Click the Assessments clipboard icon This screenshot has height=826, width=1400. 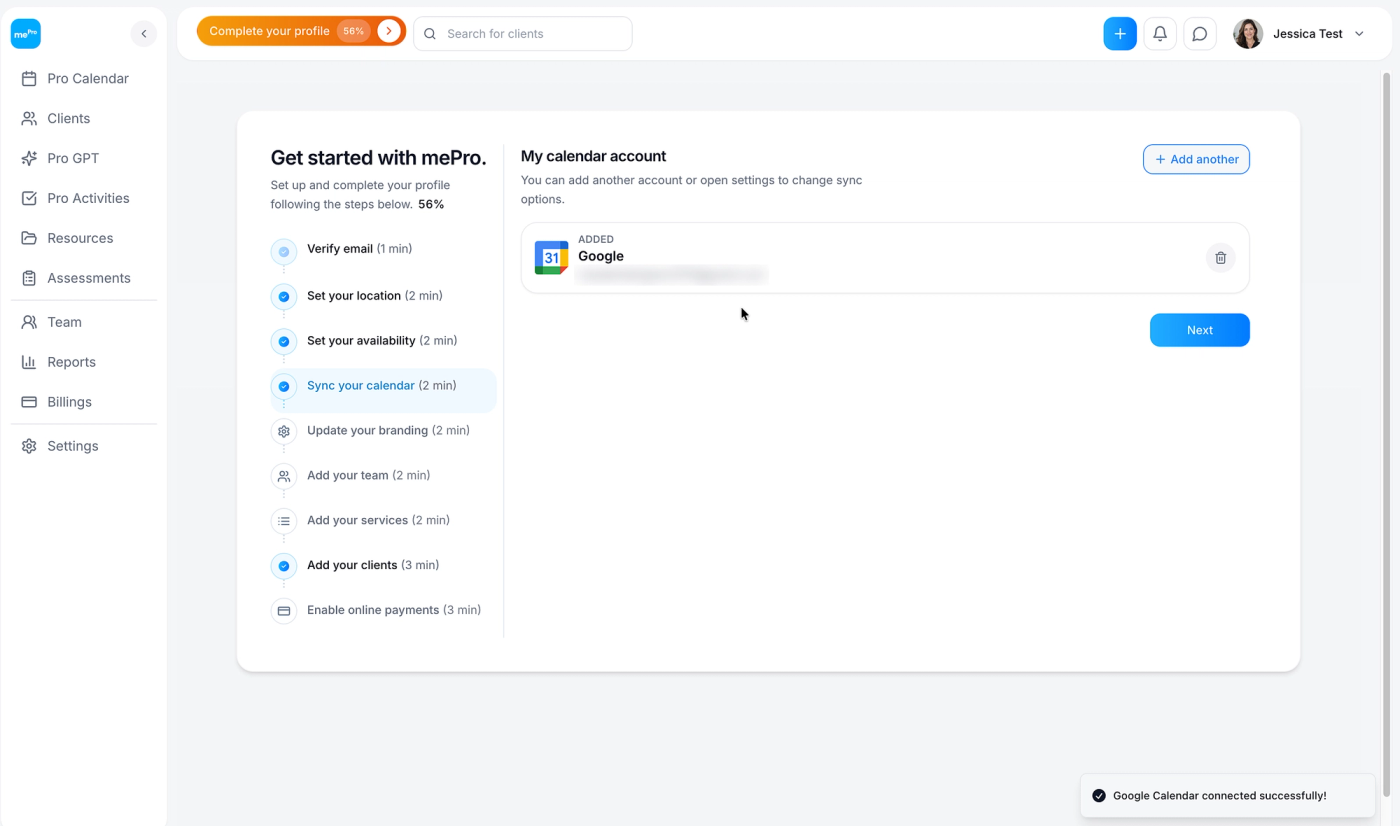pos(29,278)
